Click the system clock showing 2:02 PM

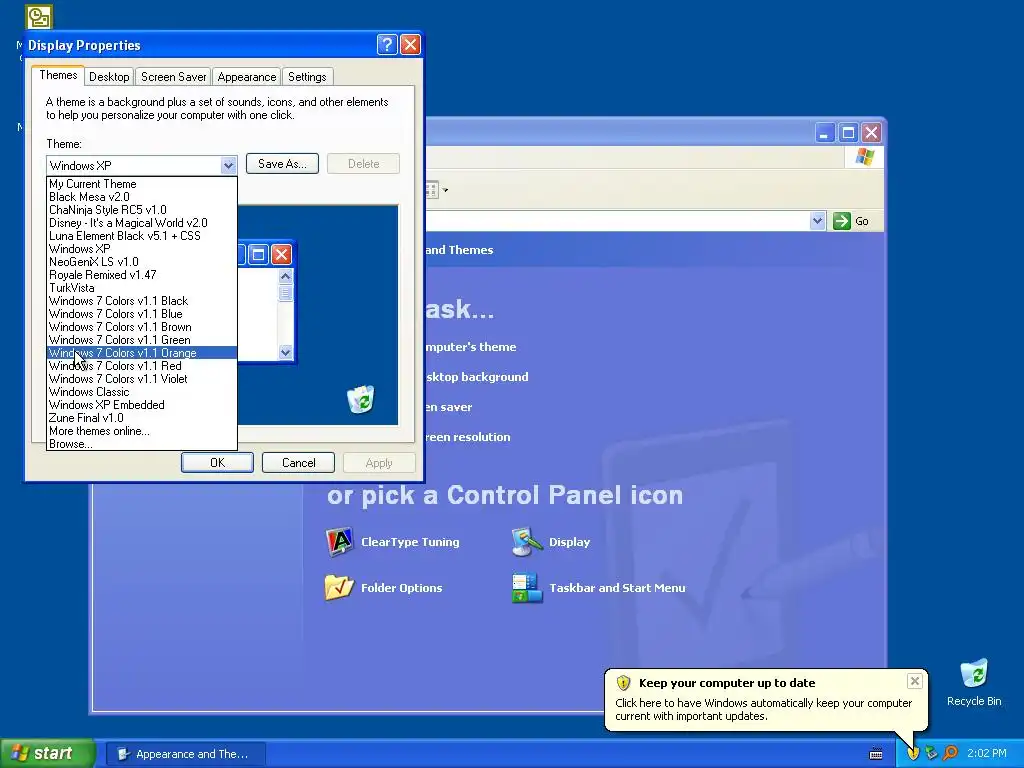(987, 754)
